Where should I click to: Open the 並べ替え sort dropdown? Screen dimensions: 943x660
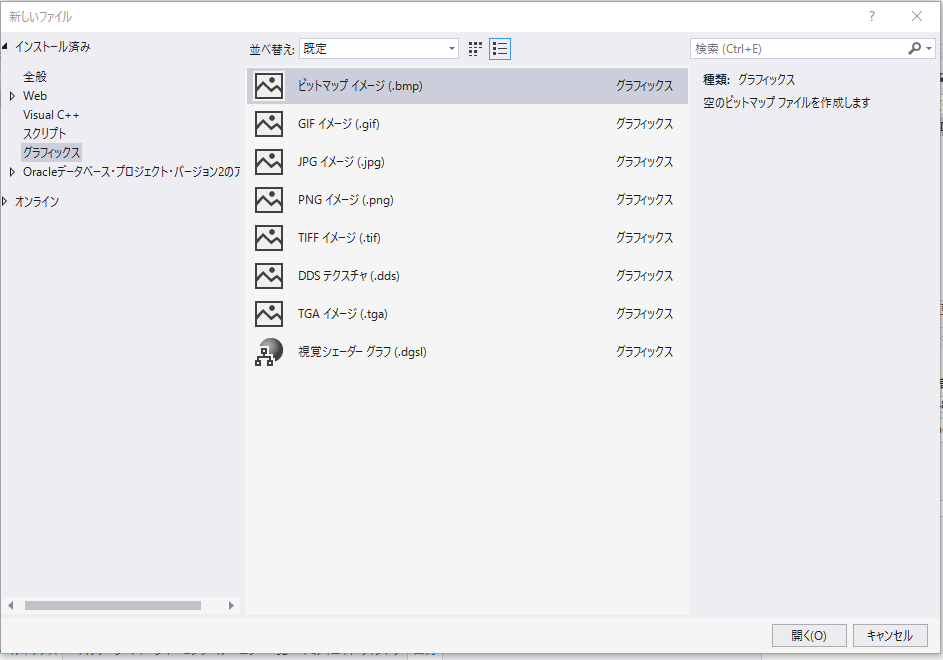378,49
